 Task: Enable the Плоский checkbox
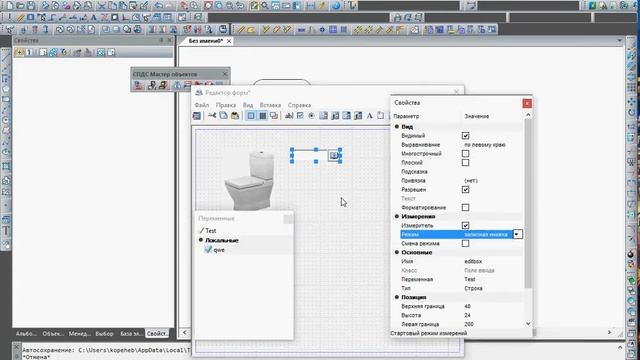click(x=465, y=162)
